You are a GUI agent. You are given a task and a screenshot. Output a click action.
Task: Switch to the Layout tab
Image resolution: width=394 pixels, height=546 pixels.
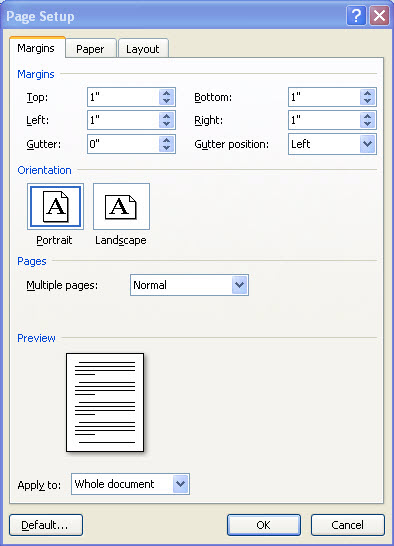tap(143, 49)
